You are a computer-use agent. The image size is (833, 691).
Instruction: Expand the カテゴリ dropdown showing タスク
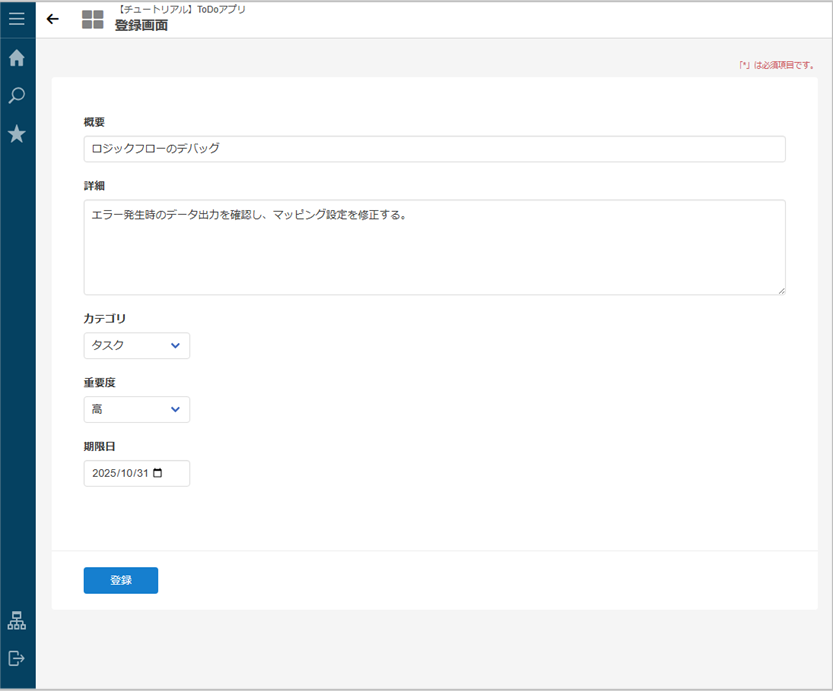tap(136, 346)
